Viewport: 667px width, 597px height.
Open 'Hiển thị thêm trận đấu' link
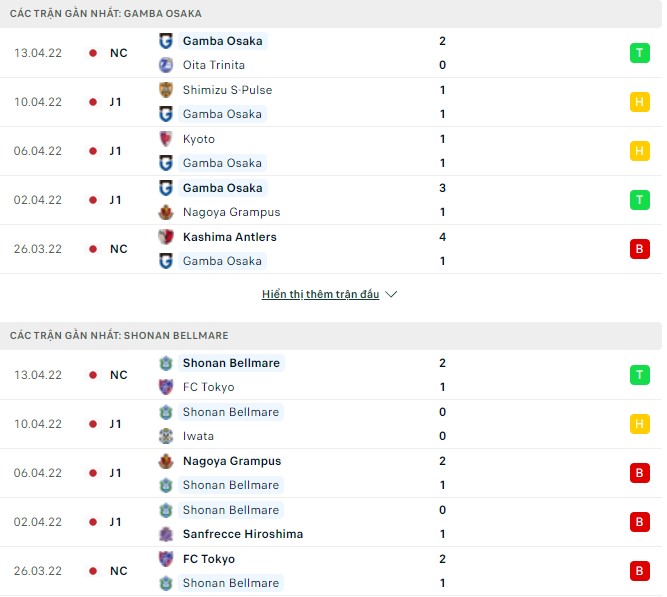click(x=320, y=295)
